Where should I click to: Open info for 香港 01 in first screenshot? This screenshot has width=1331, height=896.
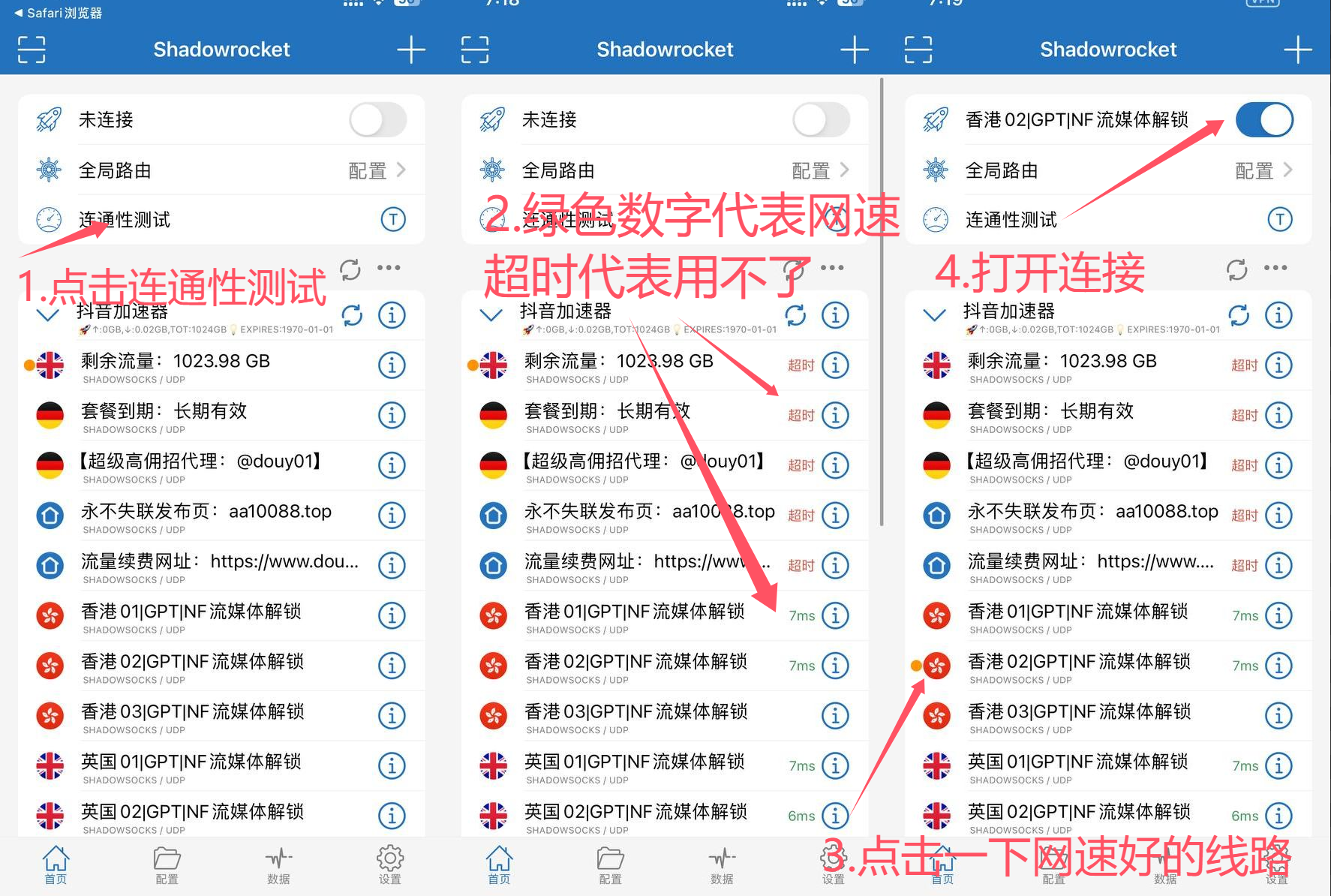tap(392, 615)
